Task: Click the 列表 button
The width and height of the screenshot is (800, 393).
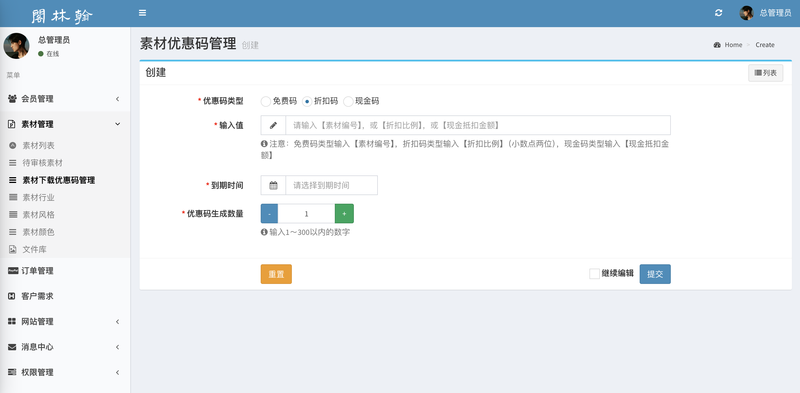Action: click(x=765, y=73)
